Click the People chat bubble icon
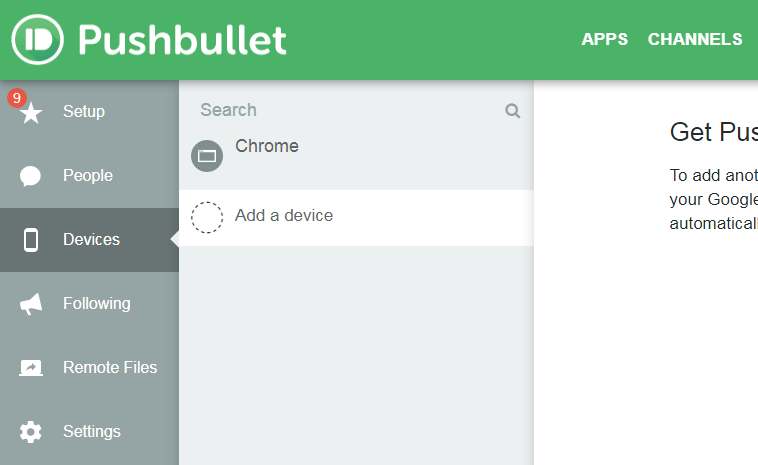The width and height of the screenshot is (758, 465). click(x=31, y=176)
